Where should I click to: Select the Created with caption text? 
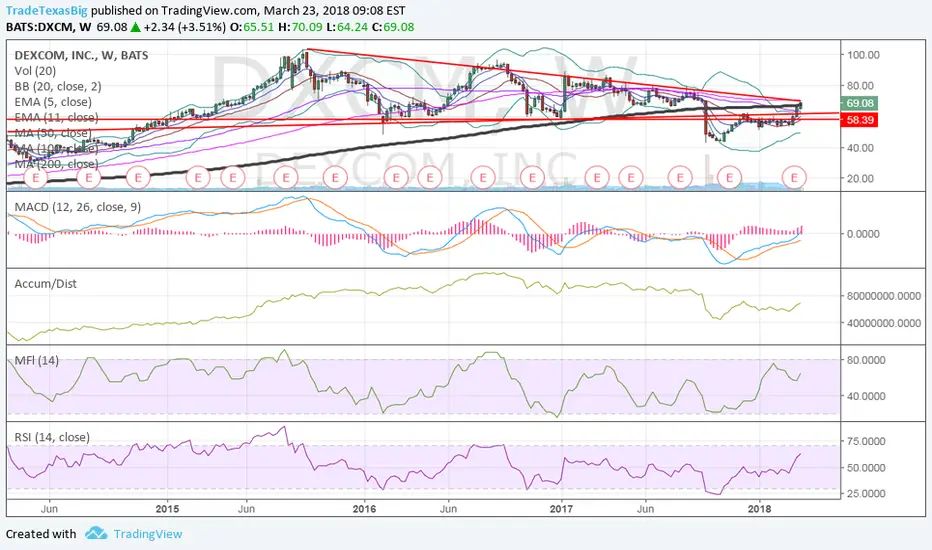point(41,534)
